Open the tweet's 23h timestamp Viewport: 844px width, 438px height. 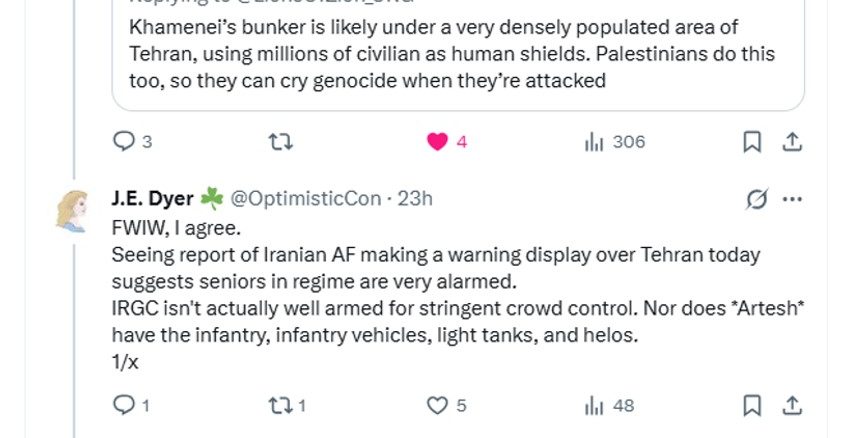coord(415,198)
